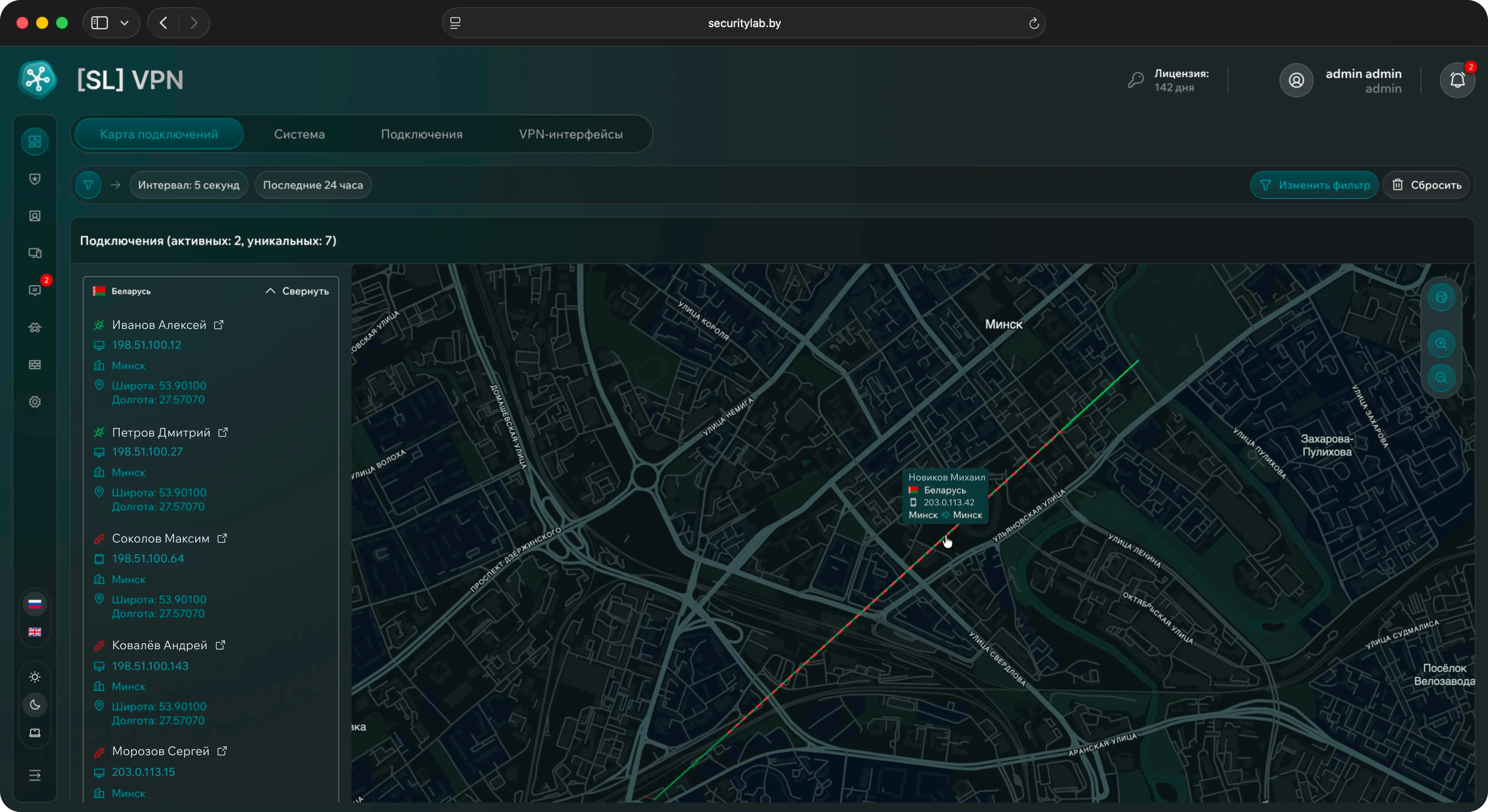Image resolution: width=1488 pixels, height=812 pixels.
Task: Click the Последние 24 часа chip
Action: (x=313, y=185)
